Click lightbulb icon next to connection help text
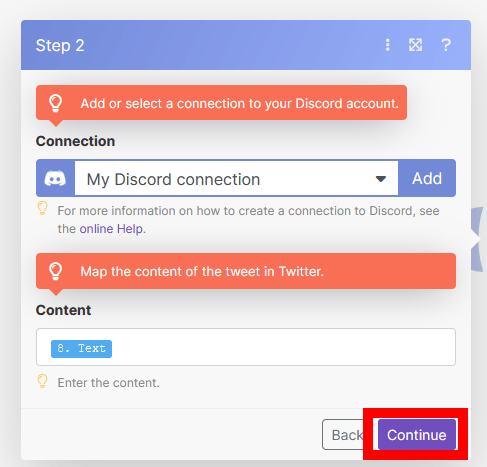The image size is (487, 467). (x=42, y=208)
